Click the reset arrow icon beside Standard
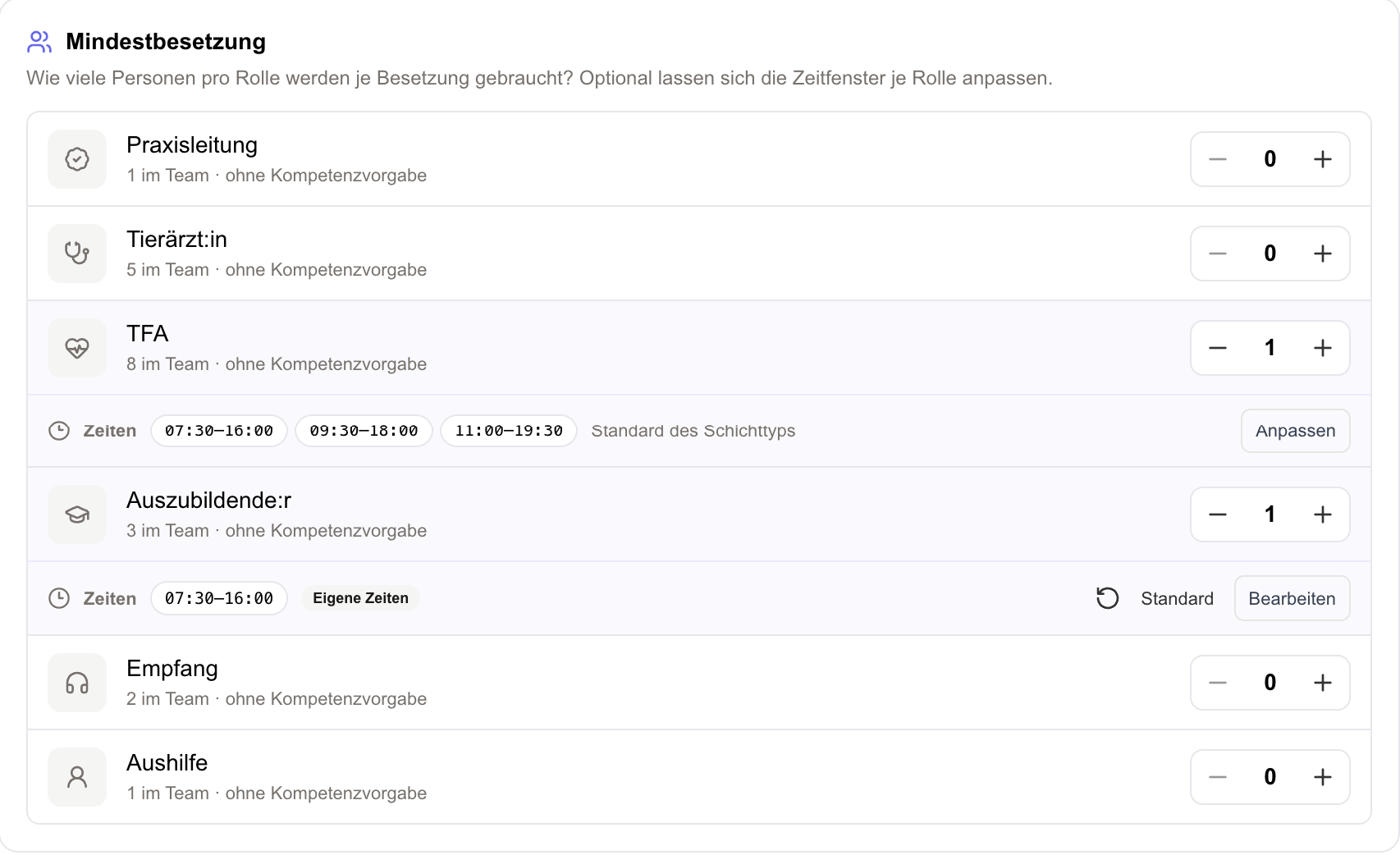Viewport: 1400px width, 855px height. click(1108, 598)
